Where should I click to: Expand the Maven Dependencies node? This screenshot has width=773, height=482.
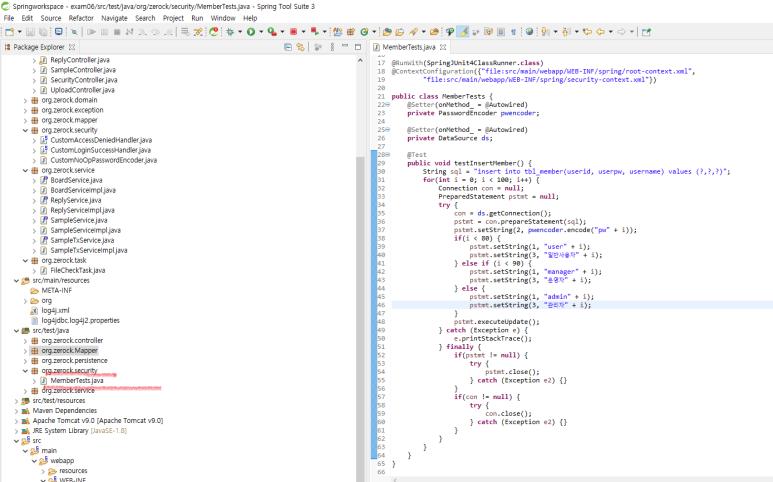(16, 411)
